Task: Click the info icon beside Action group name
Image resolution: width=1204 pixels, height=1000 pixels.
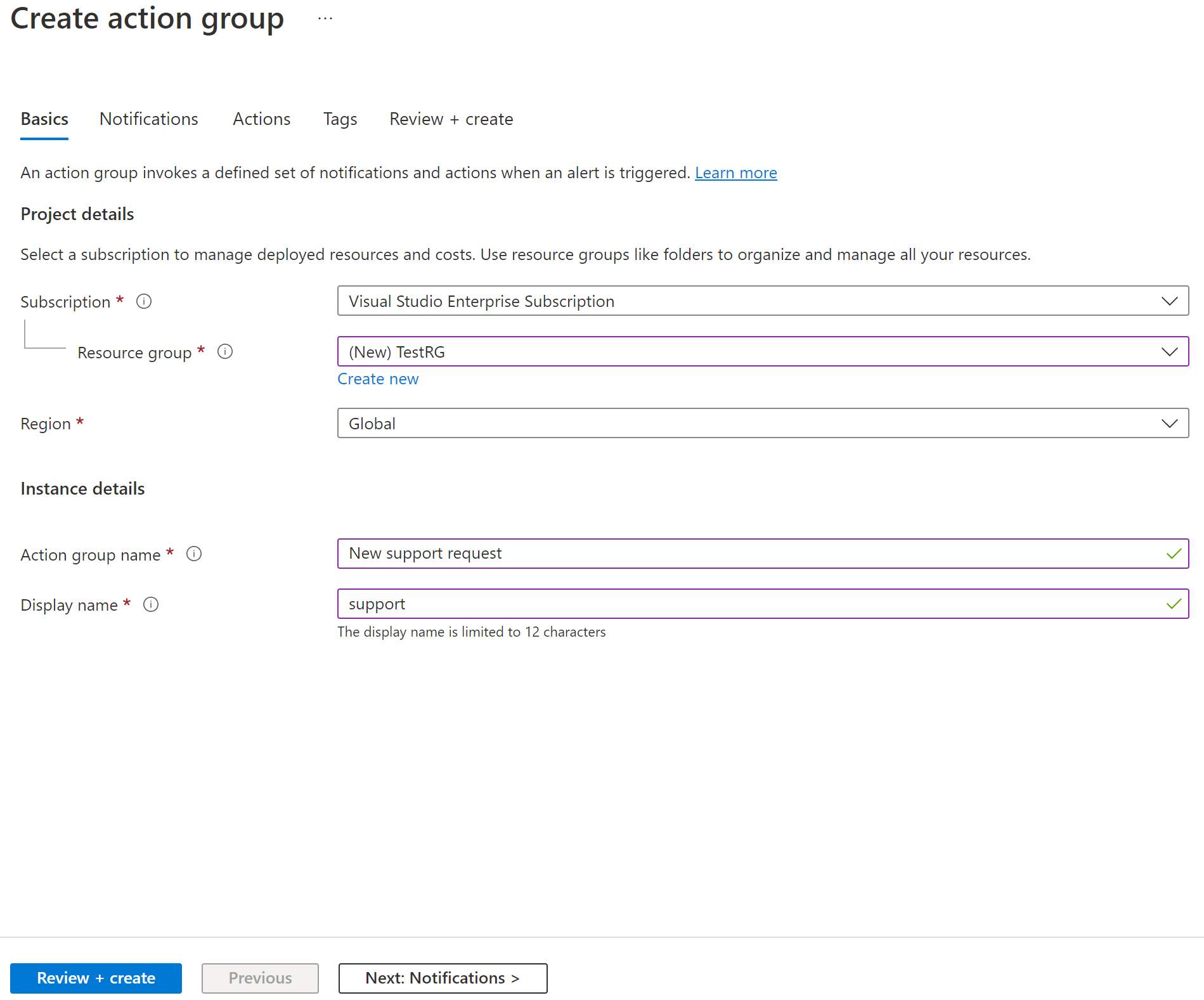Action: pyautogui.click(x=194, y=554)
